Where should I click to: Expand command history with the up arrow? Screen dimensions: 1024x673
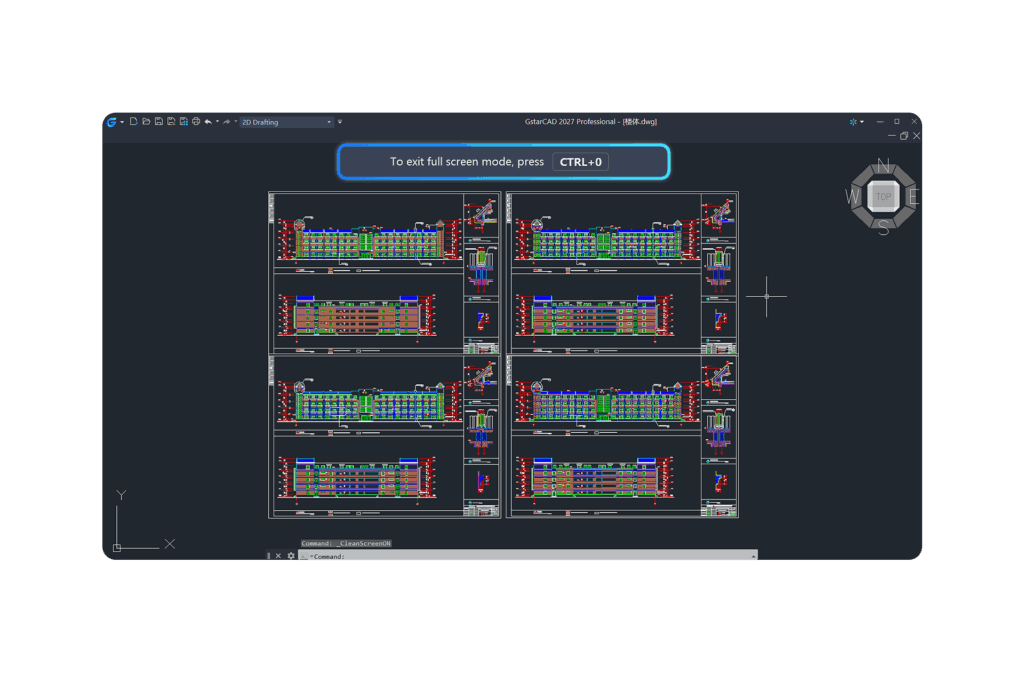pyautogui.click(x=754, y=556)
